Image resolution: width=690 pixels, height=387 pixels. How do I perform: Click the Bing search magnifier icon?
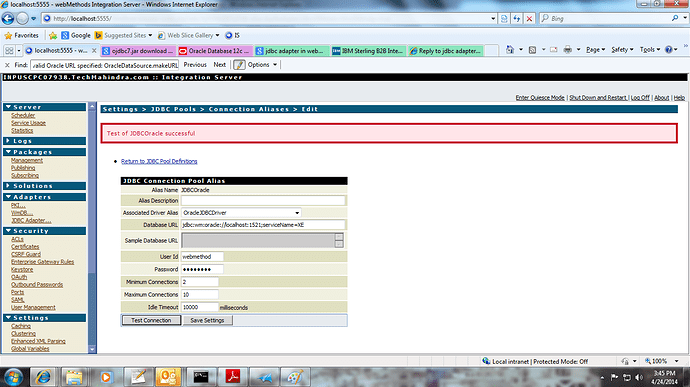coord(675,18)
